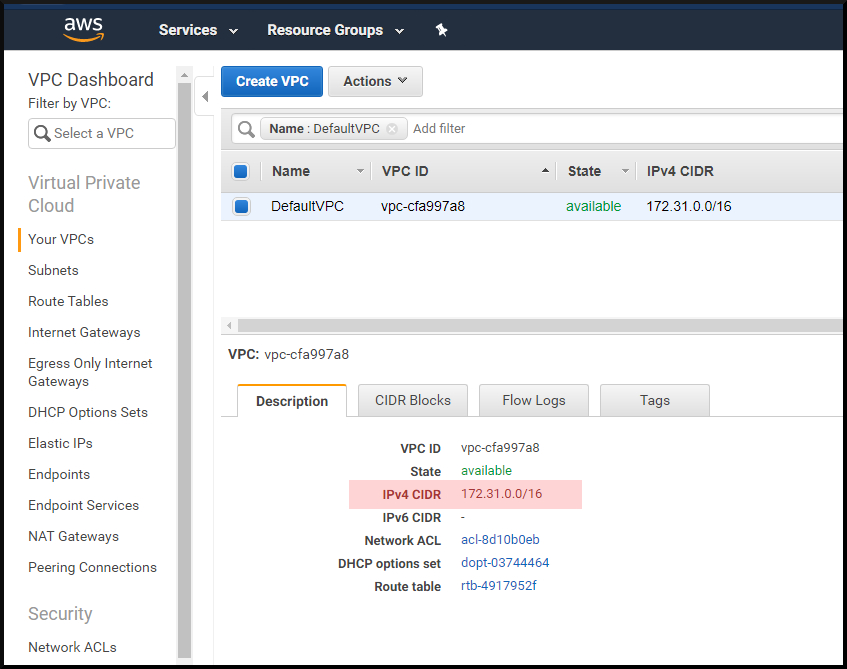Screen dimensions: 847x669
Task: Click the sort arrow on the VPC ID column
Action: [545, 171]
